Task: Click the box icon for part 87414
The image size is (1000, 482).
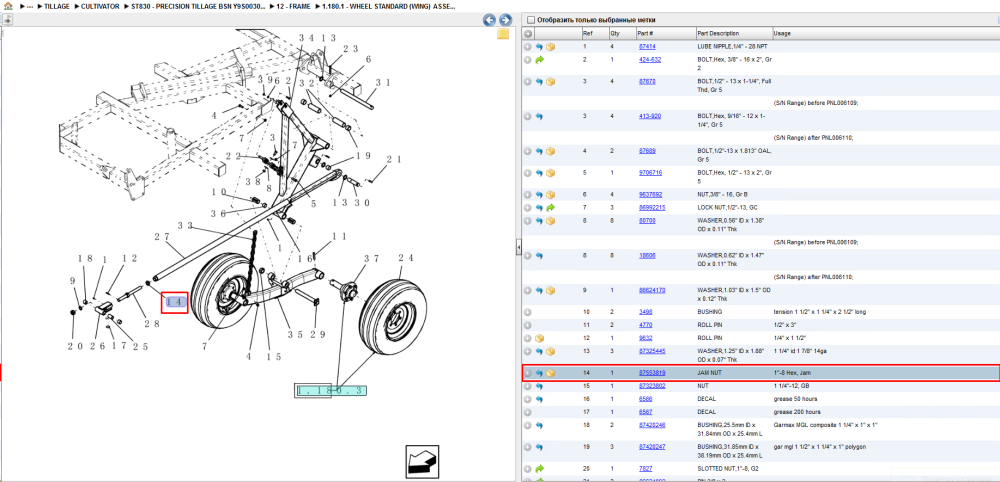Action: [x=550, y=47]
